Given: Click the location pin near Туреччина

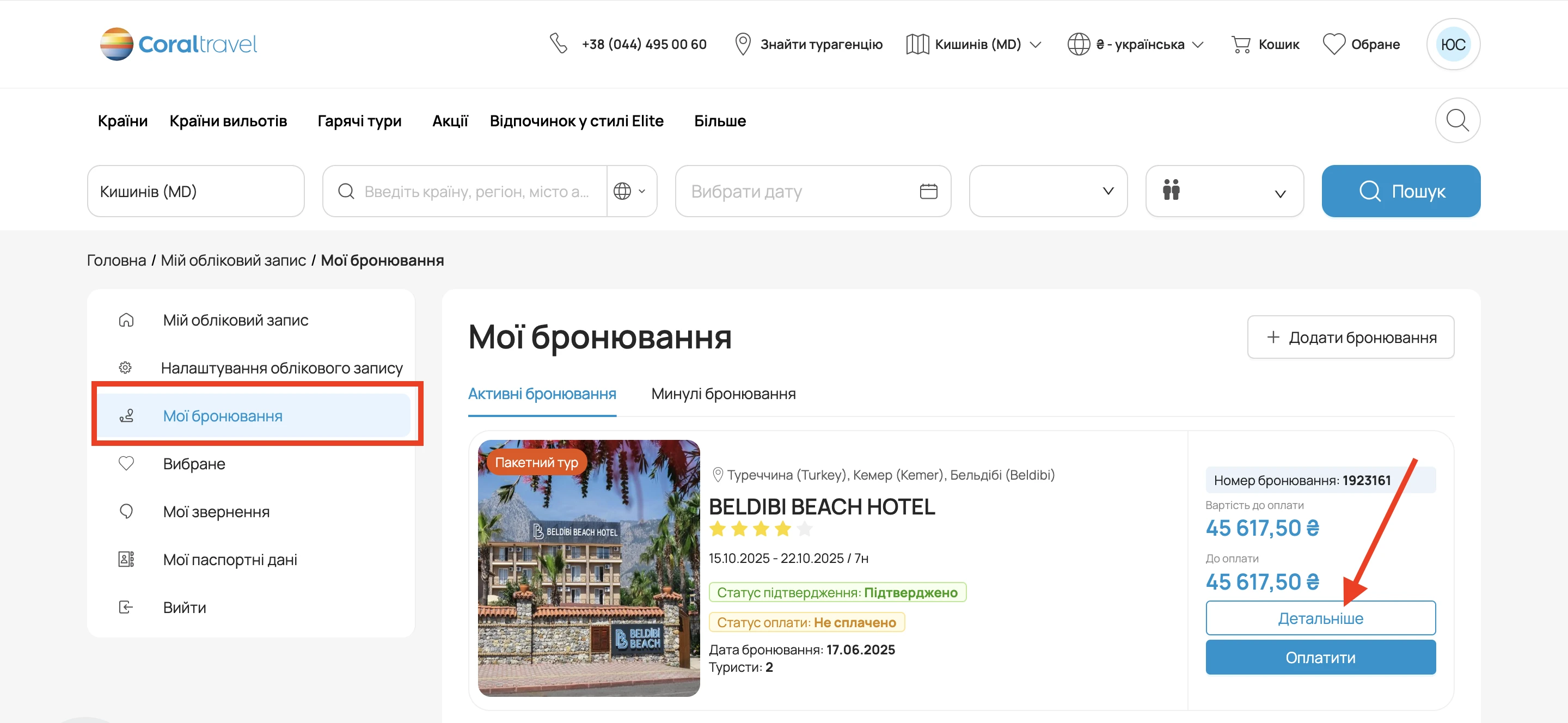Looking at the screenshot, I should pyautogui.click(x=718, y=475).
